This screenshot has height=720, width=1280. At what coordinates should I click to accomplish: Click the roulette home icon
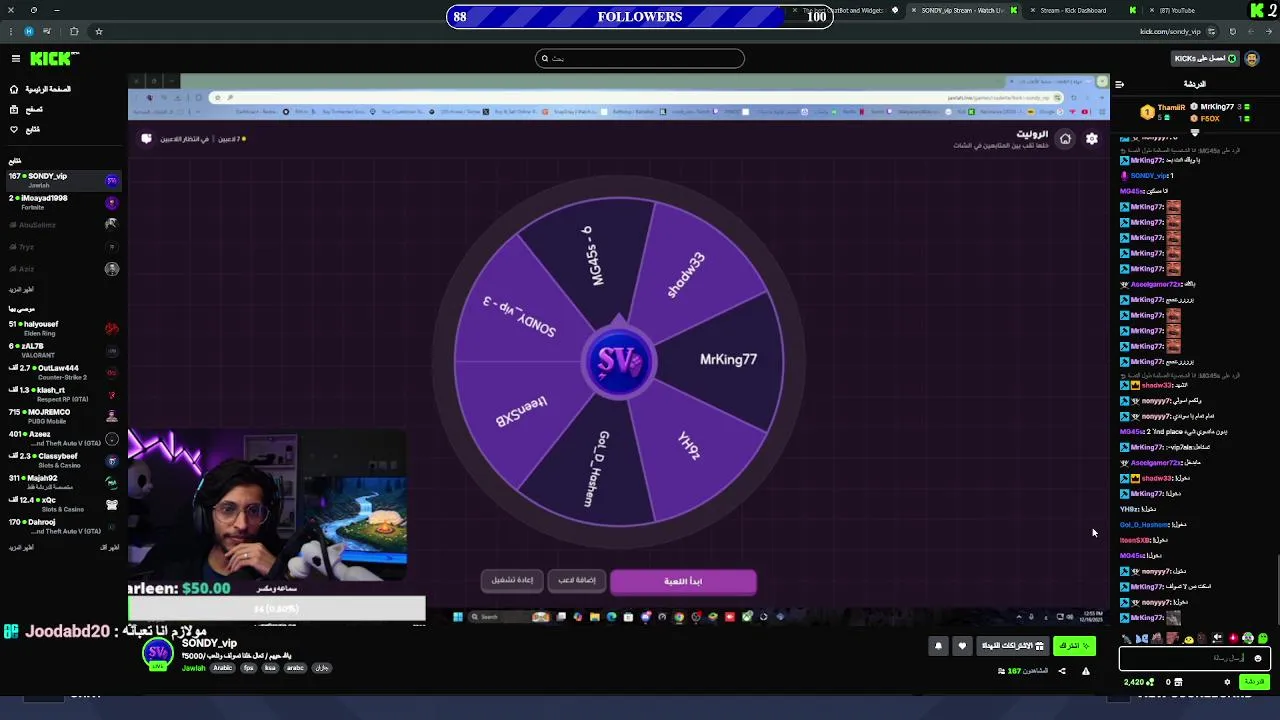1065,139
